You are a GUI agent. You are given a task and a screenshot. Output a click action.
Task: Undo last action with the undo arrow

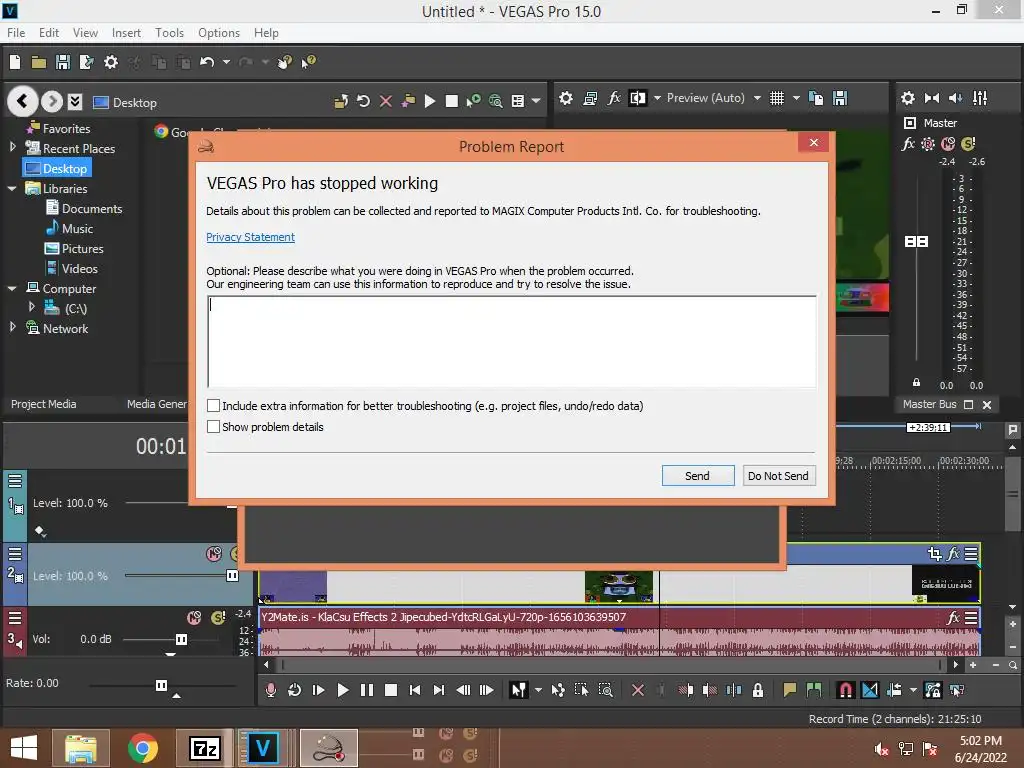click(207, 62)
